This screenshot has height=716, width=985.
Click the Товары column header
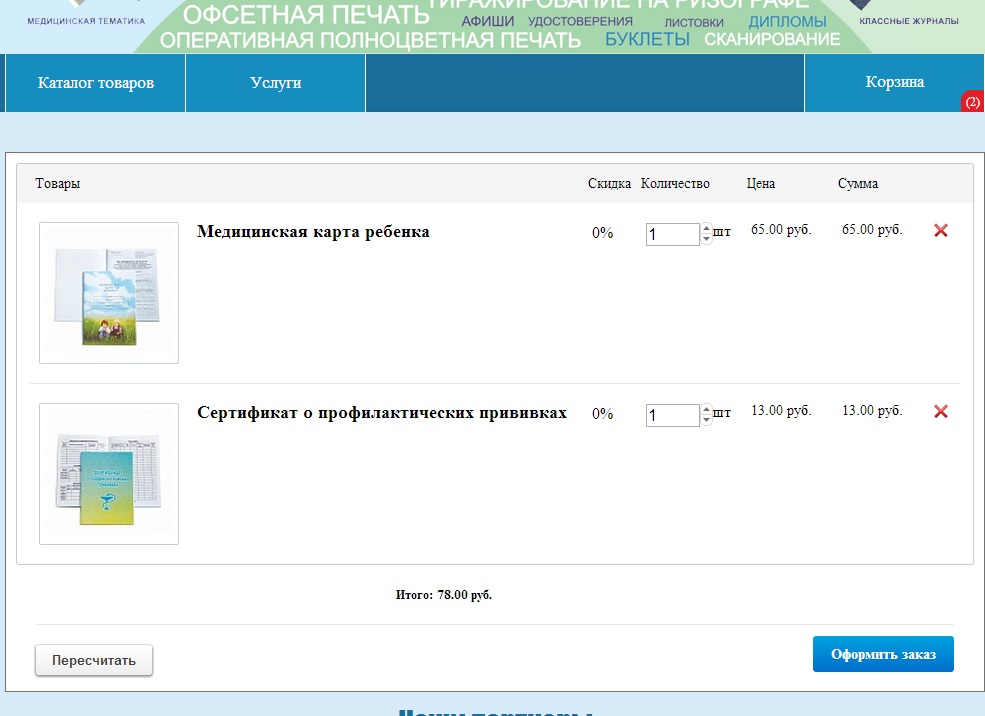[x=58, y=183]
